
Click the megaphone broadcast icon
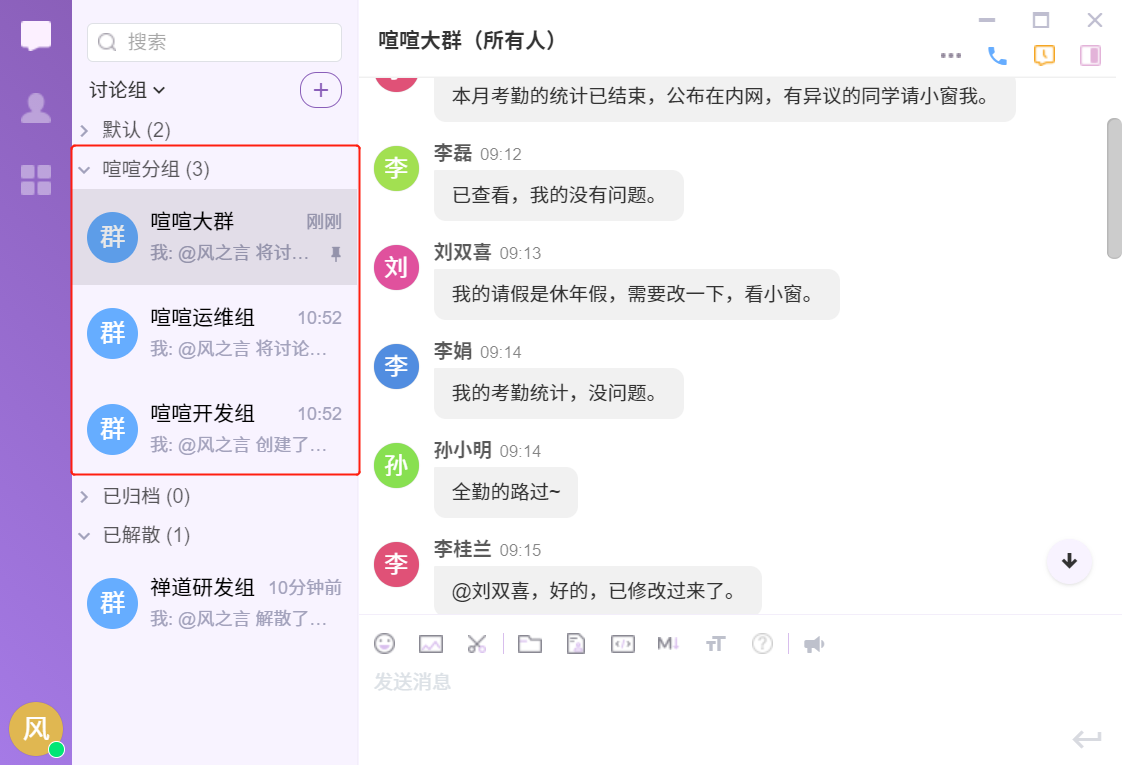814,644
